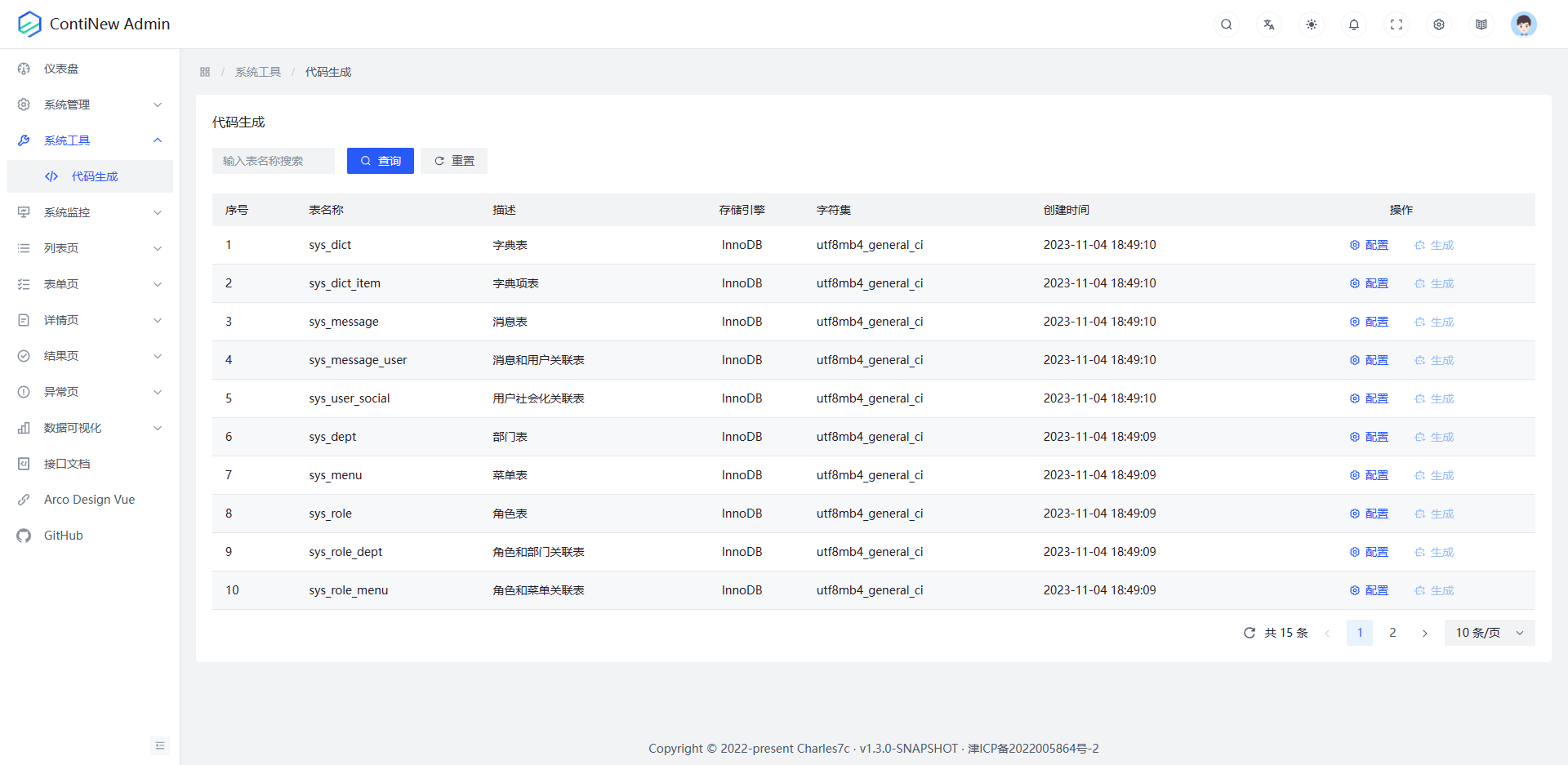The height and width of the screenshot is (765, 1568).
Task: Focus the table name search input
Action: [274, 161]
